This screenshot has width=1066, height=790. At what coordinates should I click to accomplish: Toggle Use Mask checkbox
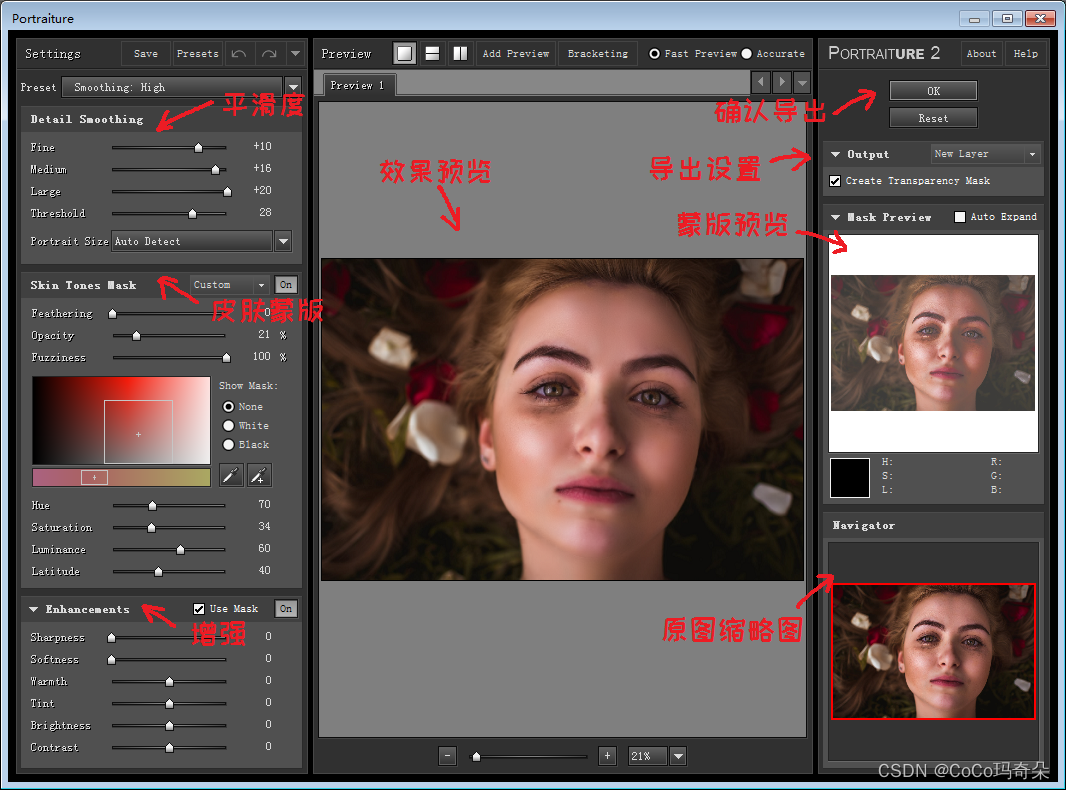(x=199, y=608)
